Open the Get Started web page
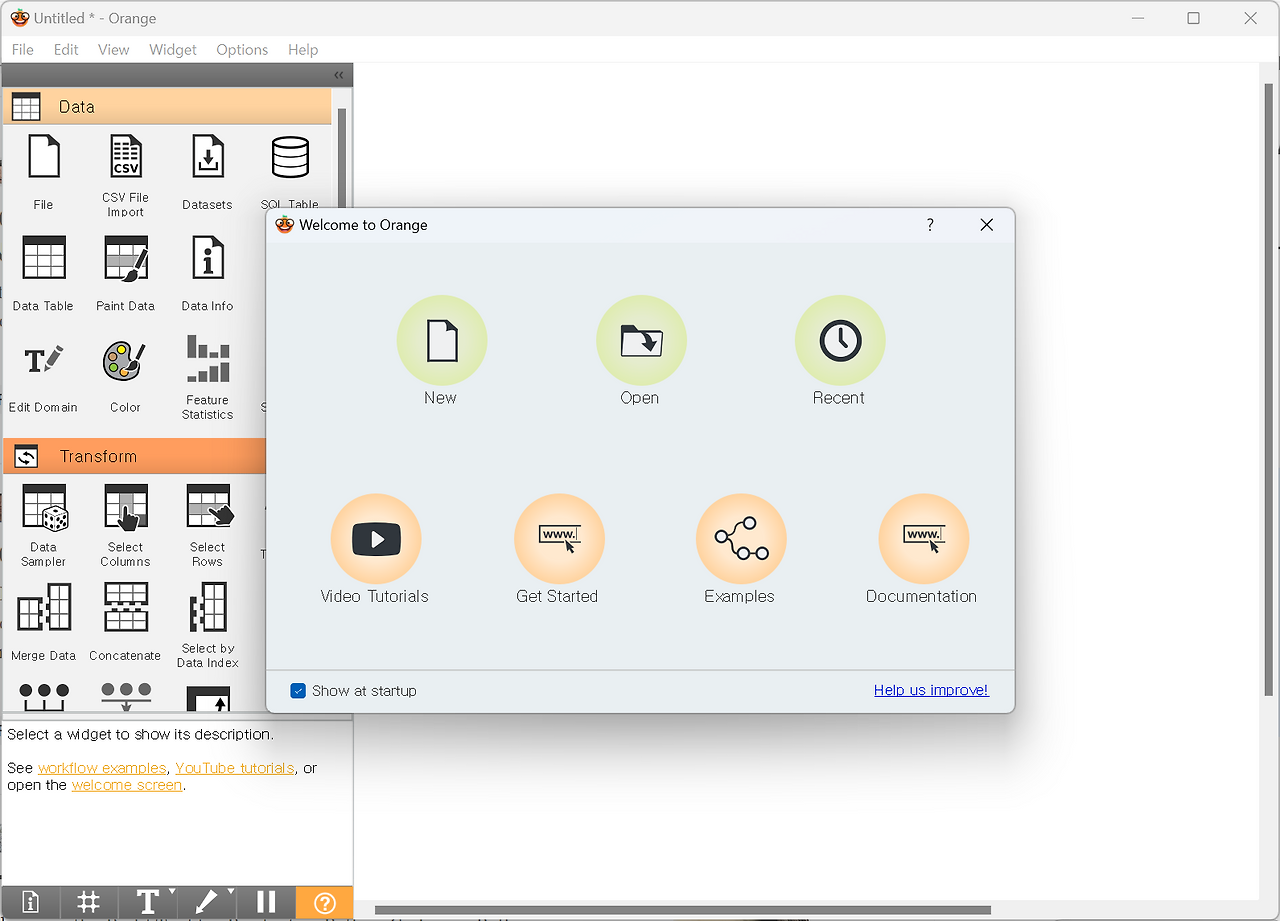This screenshot has width=1280, height=921. pyautogui.click(x=558, y=540)
